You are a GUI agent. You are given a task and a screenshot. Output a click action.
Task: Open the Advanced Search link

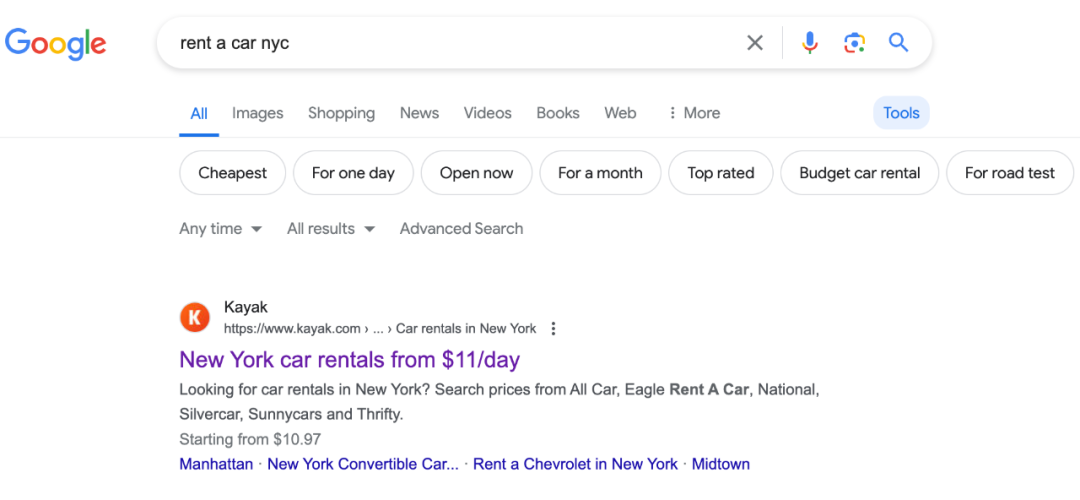click(461, 229)
